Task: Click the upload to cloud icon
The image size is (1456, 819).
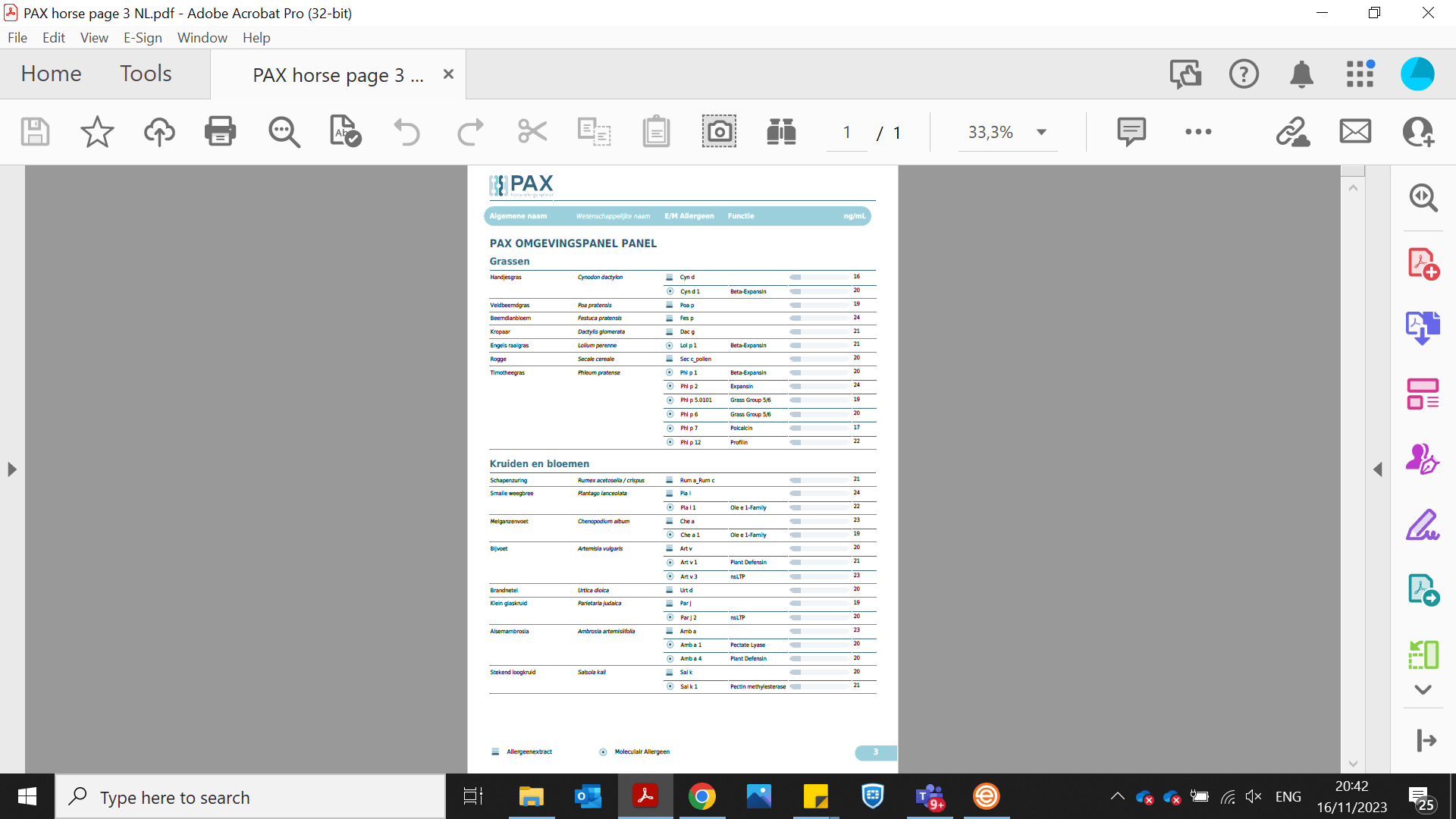Action: [159, 132]
